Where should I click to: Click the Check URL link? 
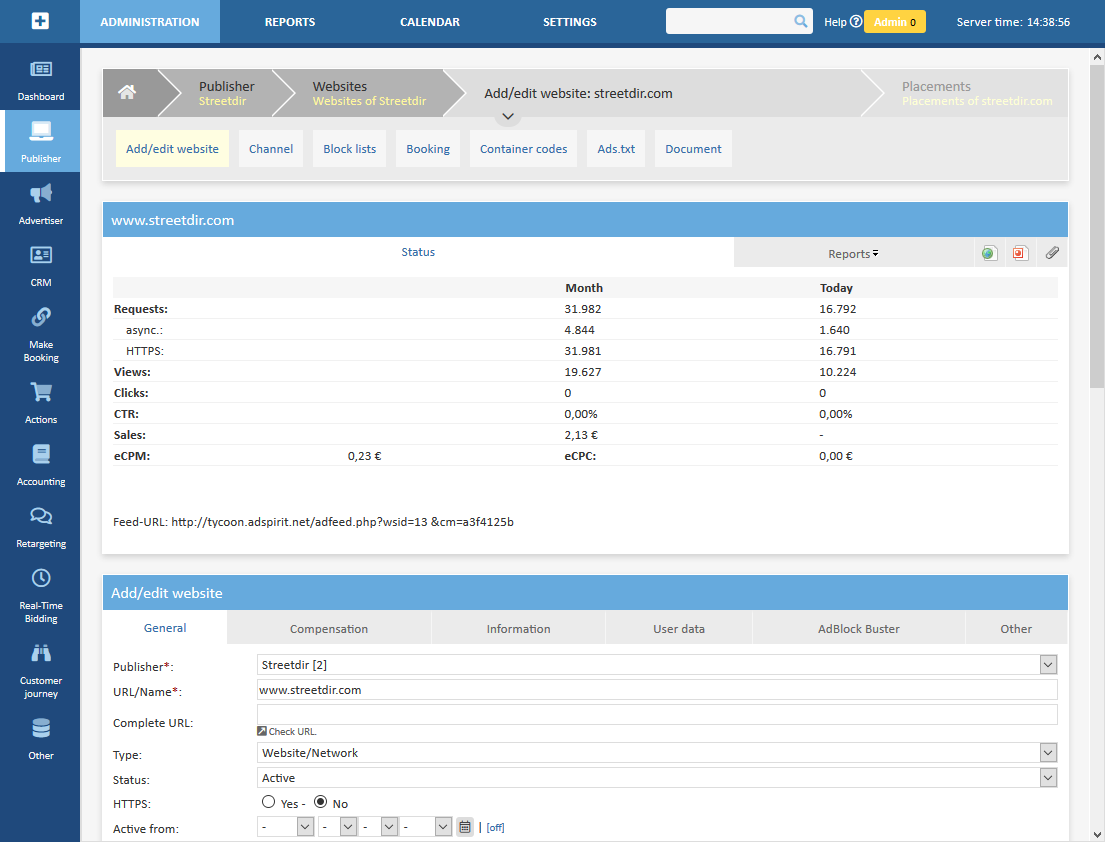pos(292,732)
